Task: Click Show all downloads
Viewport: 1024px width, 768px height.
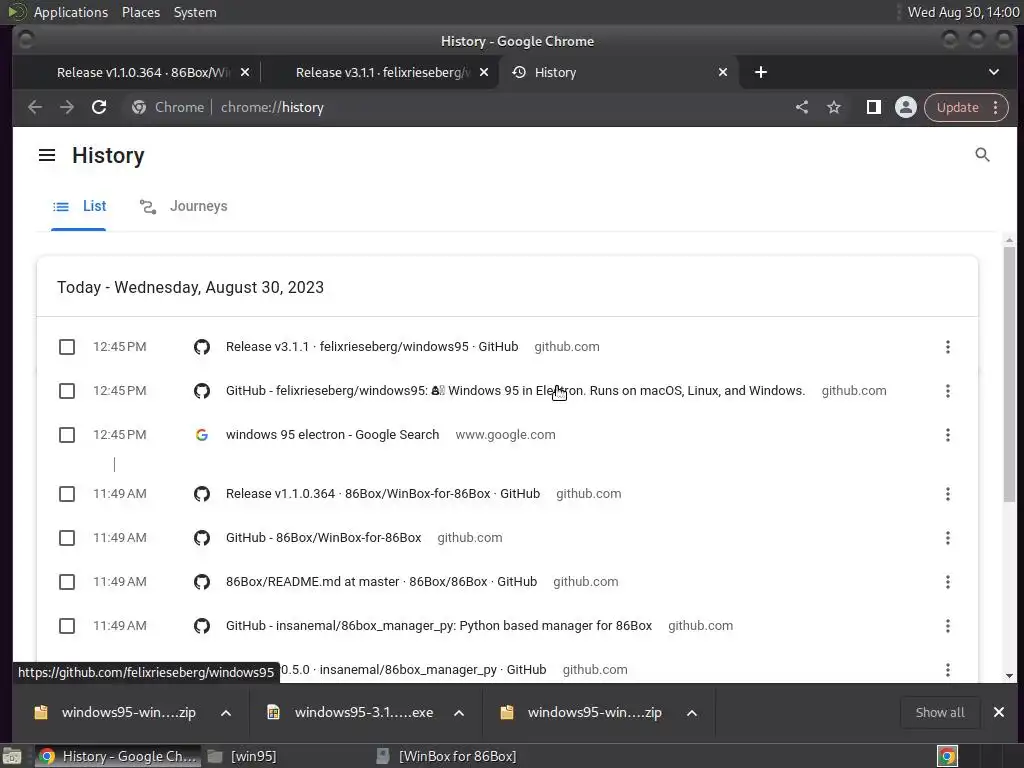Action: [x=940, y=712]
